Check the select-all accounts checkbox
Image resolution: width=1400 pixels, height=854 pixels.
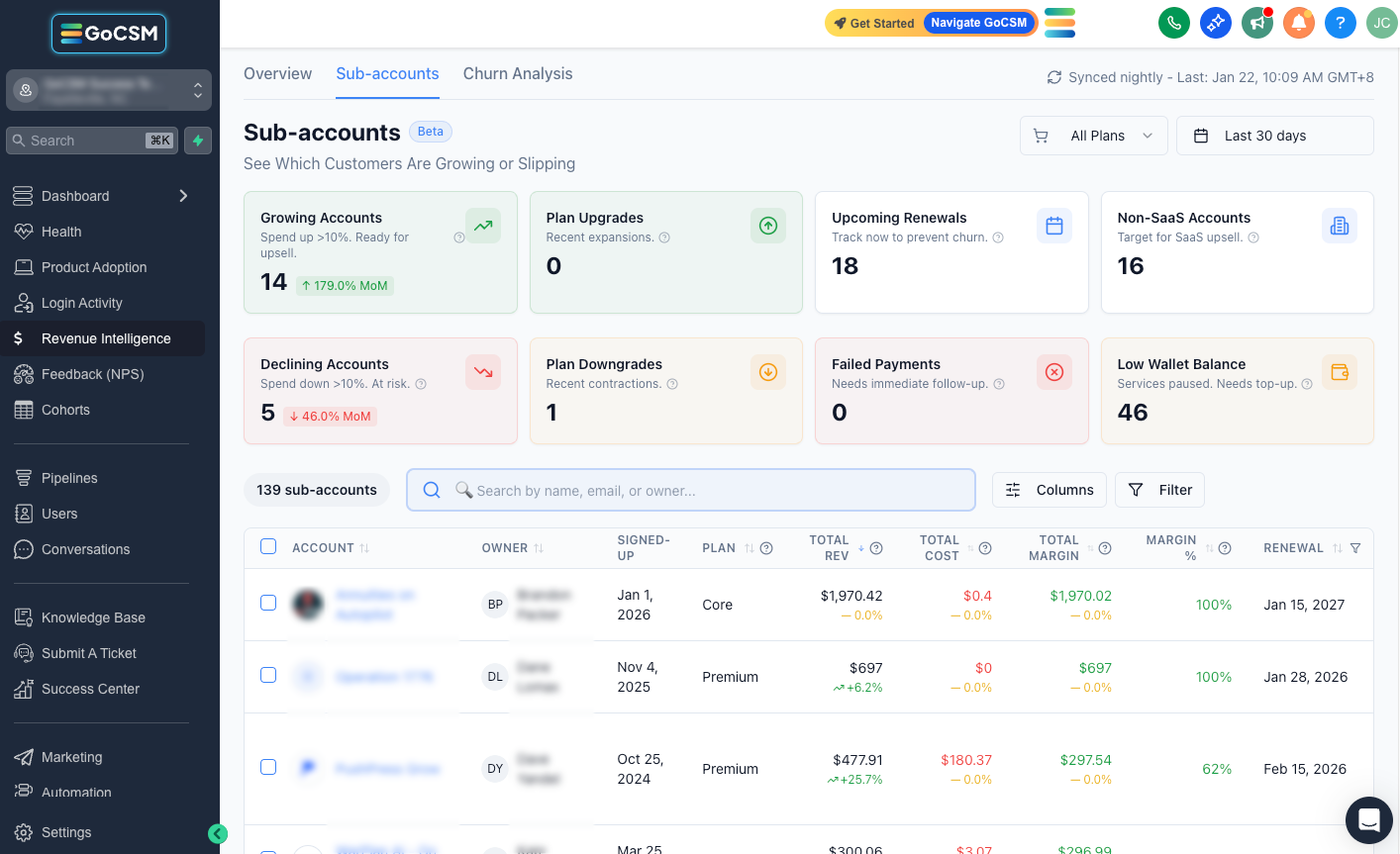point(268,546)
